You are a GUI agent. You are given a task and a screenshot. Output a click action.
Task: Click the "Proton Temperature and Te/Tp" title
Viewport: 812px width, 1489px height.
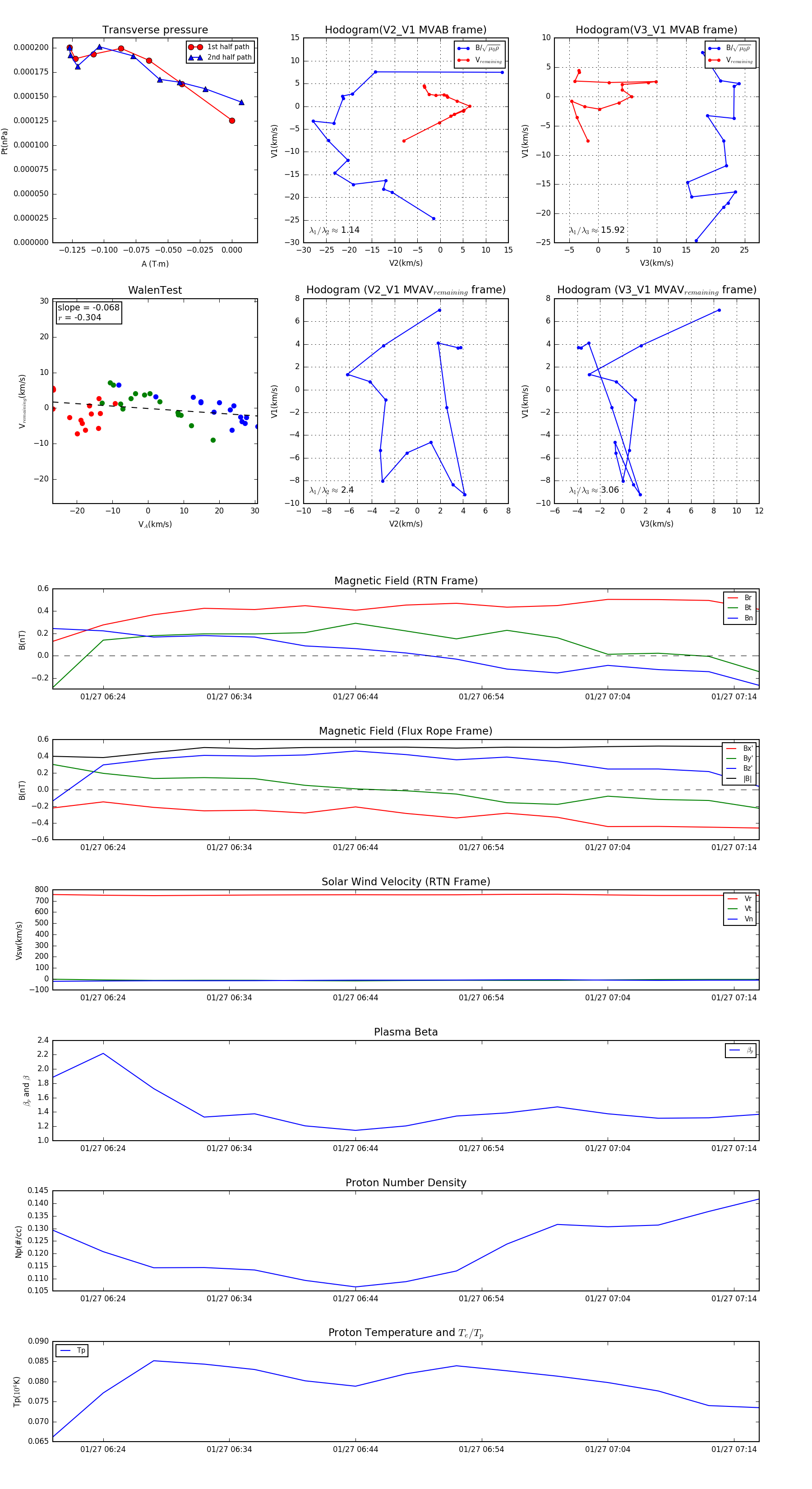pos(406,1332)
